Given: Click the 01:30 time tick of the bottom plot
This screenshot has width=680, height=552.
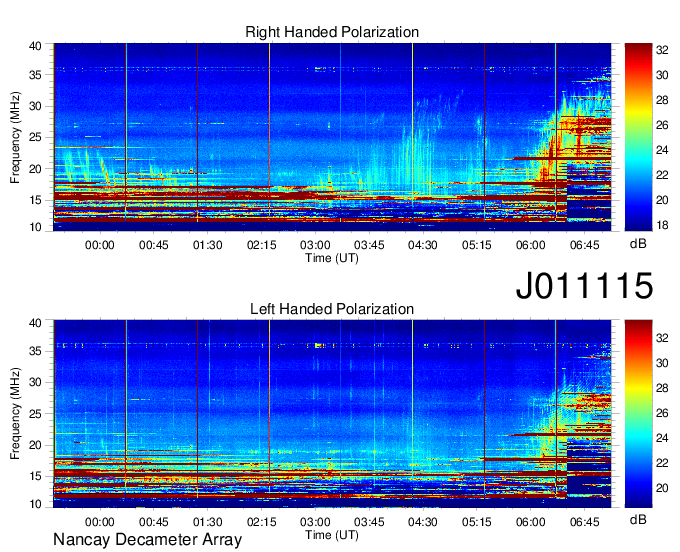Looking at the screenshot, I should pos(207,522).
